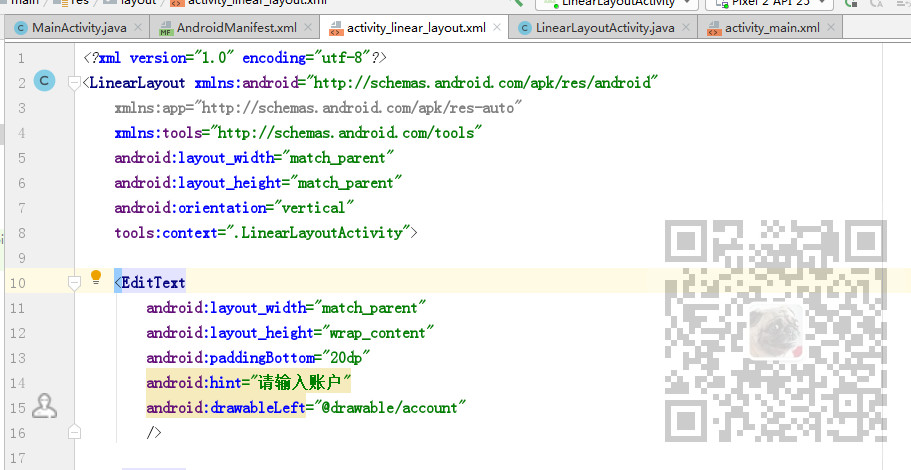
Task: Click the MainActivity.java class file icon
Action: (x=21, y=28)
